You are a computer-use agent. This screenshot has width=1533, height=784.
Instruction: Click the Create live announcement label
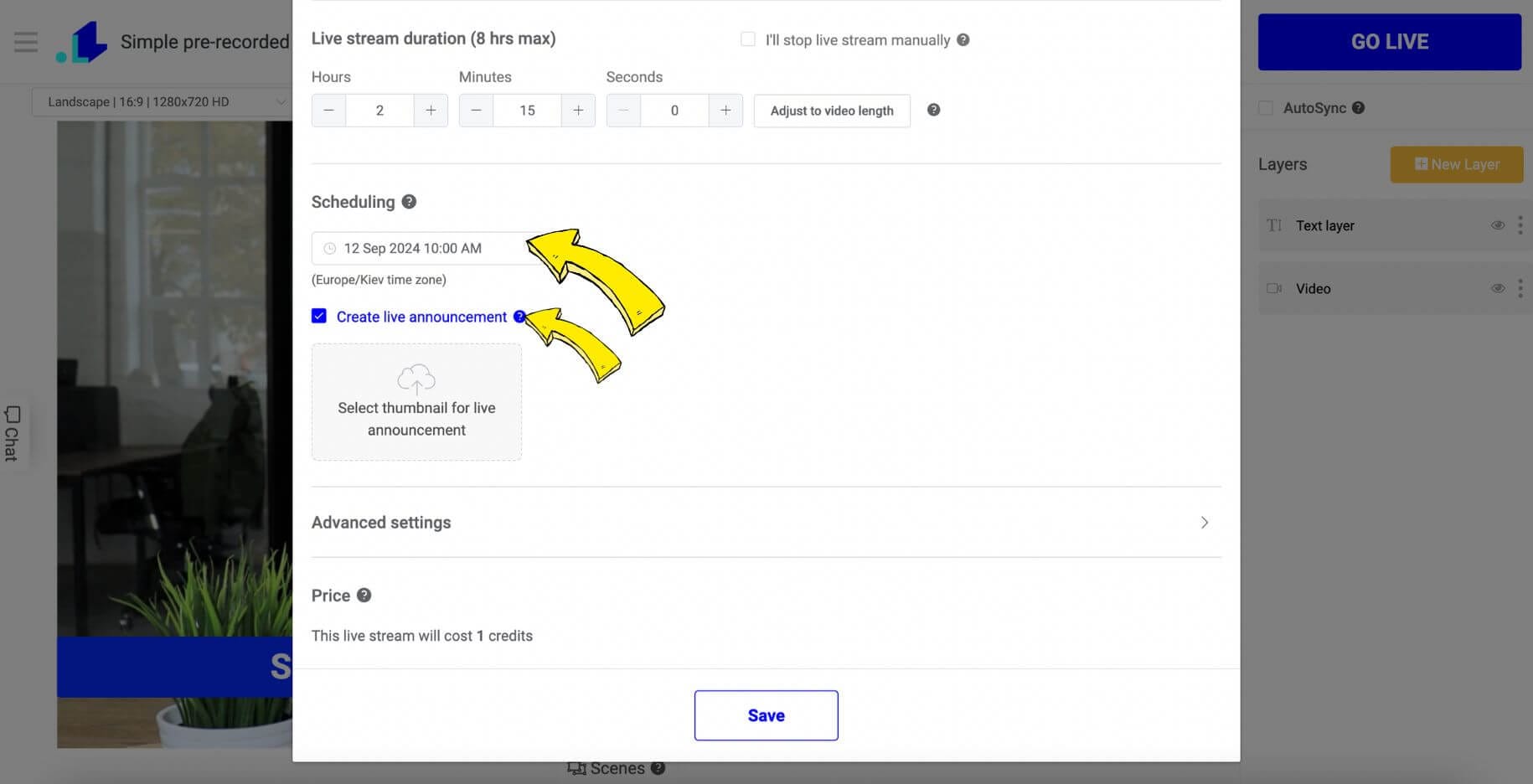421,317
